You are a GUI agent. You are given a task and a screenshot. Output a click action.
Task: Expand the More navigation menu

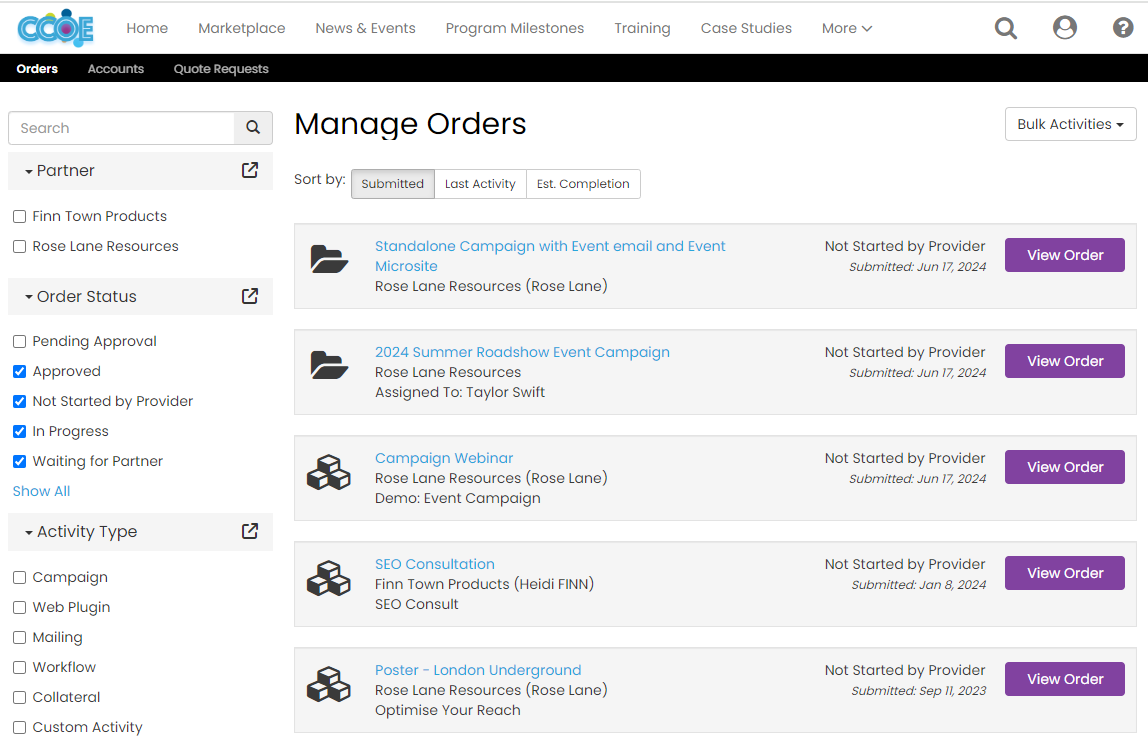pos(846,28)
